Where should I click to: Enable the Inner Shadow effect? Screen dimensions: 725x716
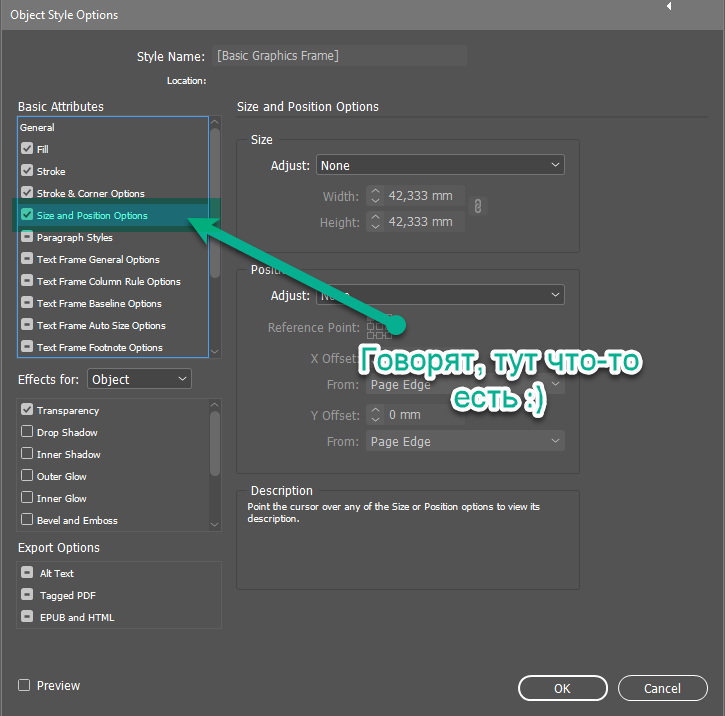point(27,453)
